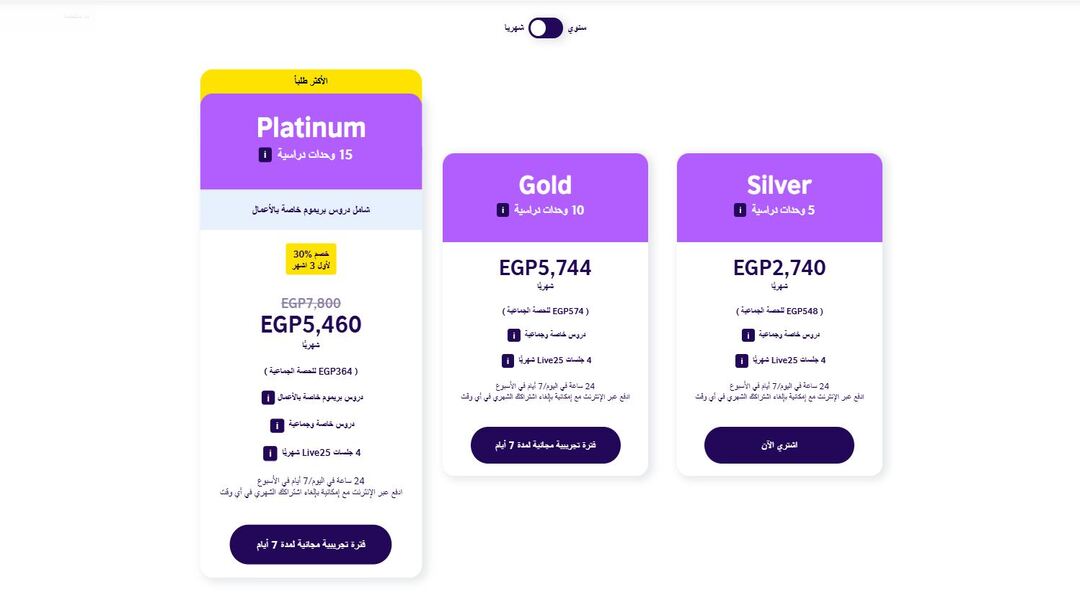Image resolution: width=1080 pixels, height=600 pixels.
Task: Start Gold 7-day free trial
Action: point(546,445)
